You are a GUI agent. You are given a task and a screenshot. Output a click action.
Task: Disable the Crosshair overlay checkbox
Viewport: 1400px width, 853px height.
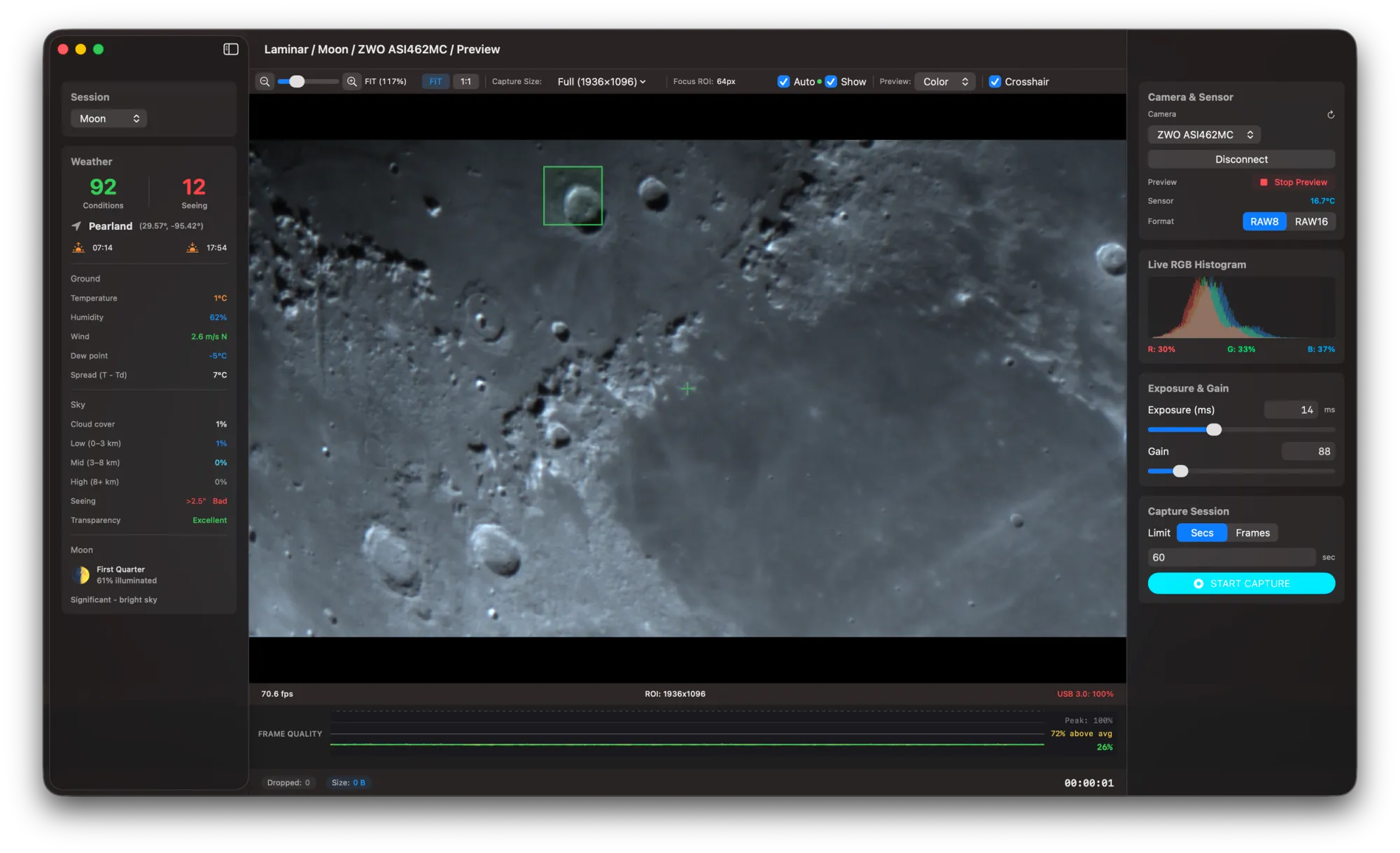(x=995, y=81)
